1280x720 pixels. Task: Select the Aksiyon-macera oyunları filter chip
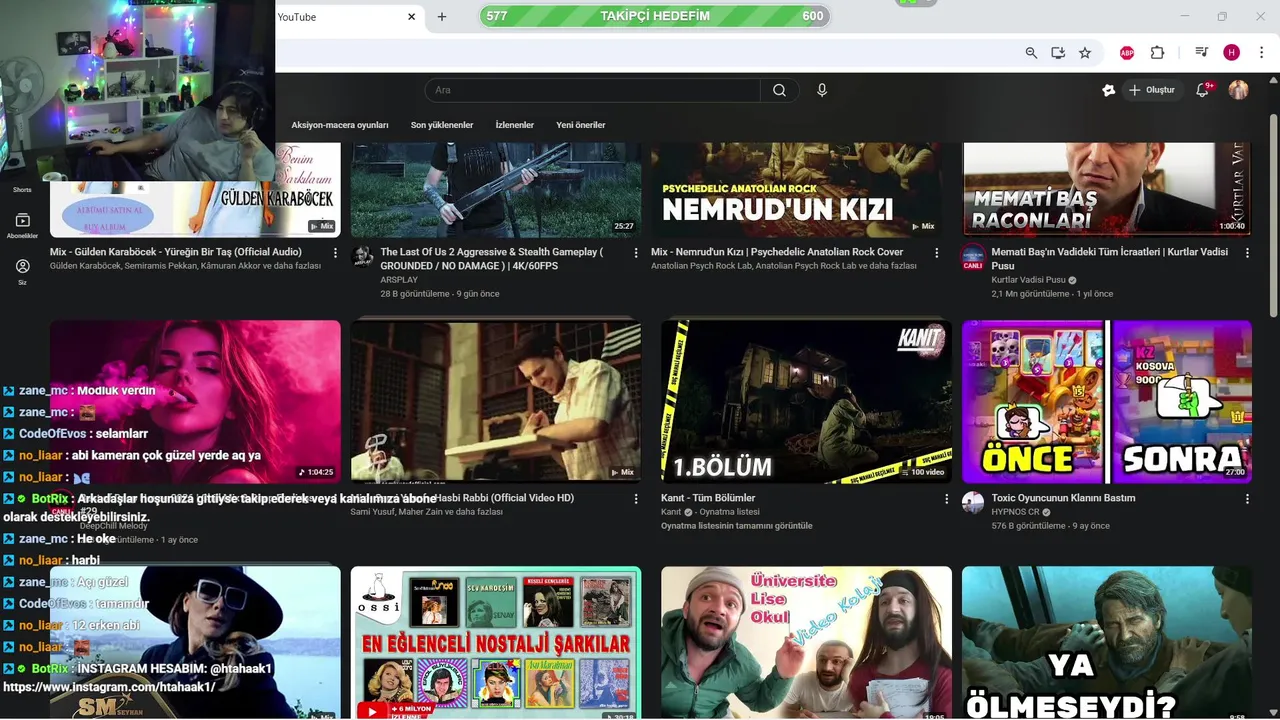[340, 125]
